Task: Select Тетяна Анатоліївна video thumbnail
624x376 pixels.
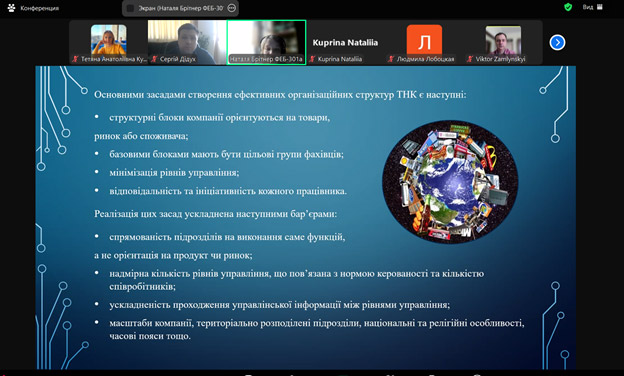Action: pyautogui.click(x=108, y=42)
